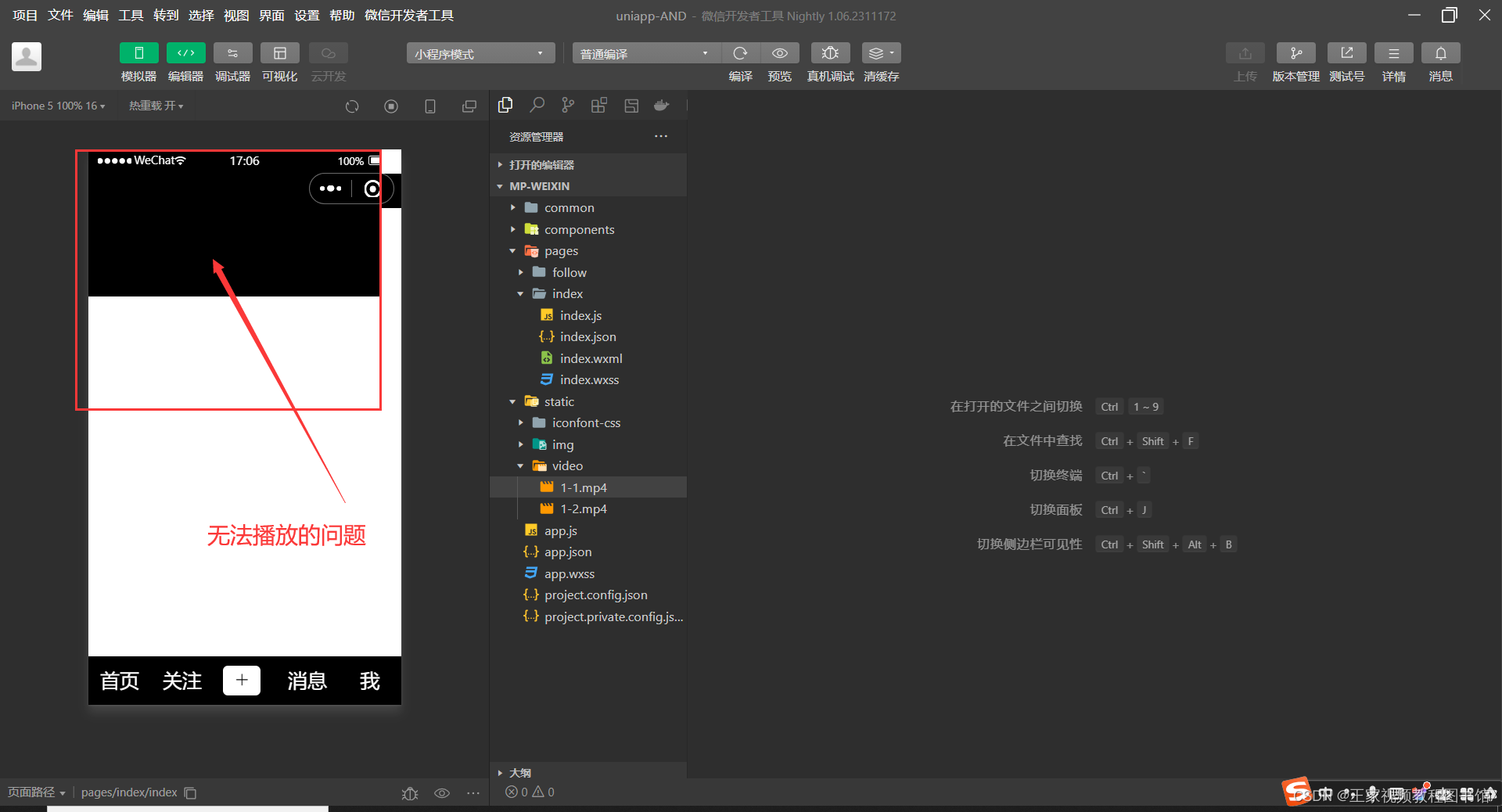Toggle the 热重载 hot reload switch

[x=156, y=105]
